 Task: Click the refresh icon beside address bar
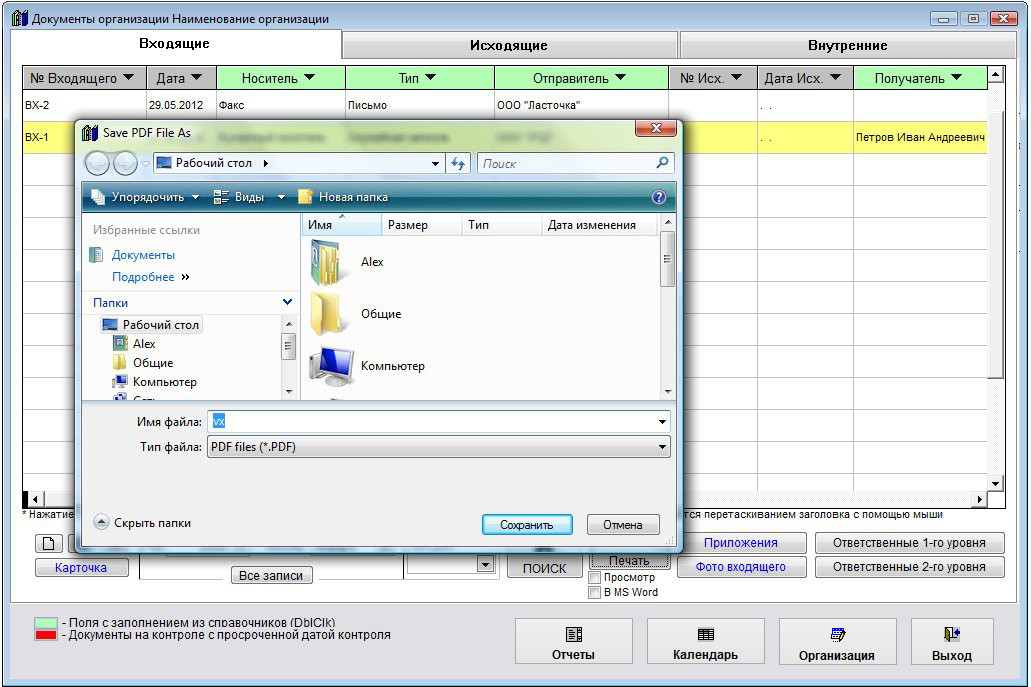pyautogui.click(x=460, y=163)
